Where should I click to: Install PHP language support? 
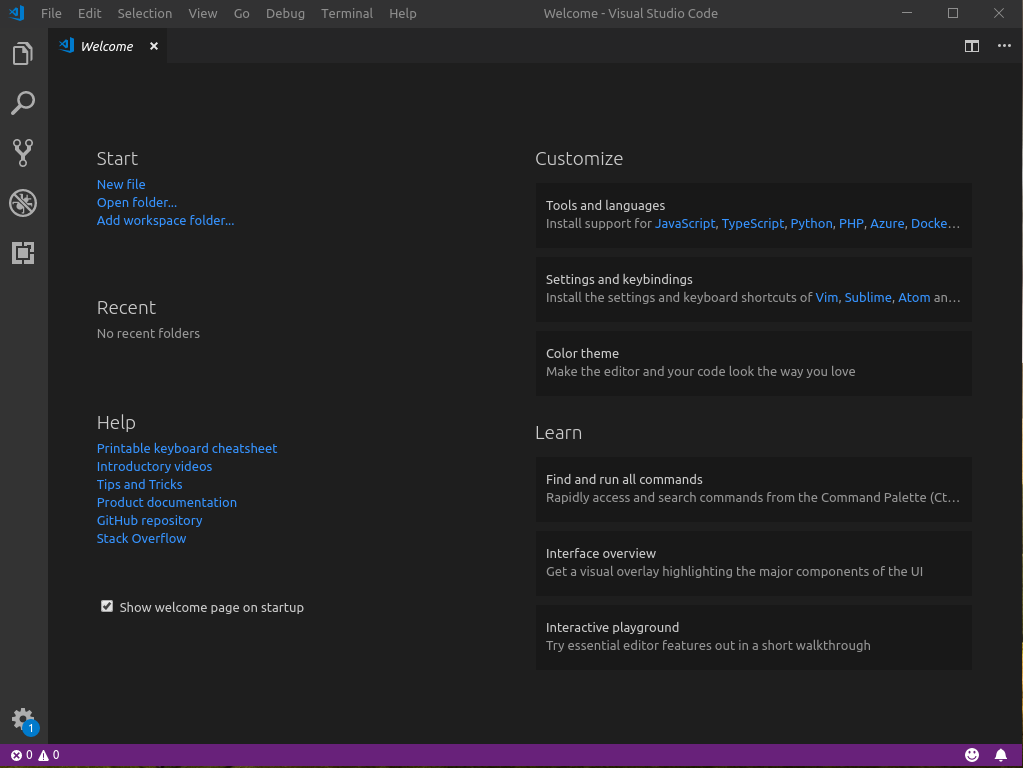click(x=851, y=223)
